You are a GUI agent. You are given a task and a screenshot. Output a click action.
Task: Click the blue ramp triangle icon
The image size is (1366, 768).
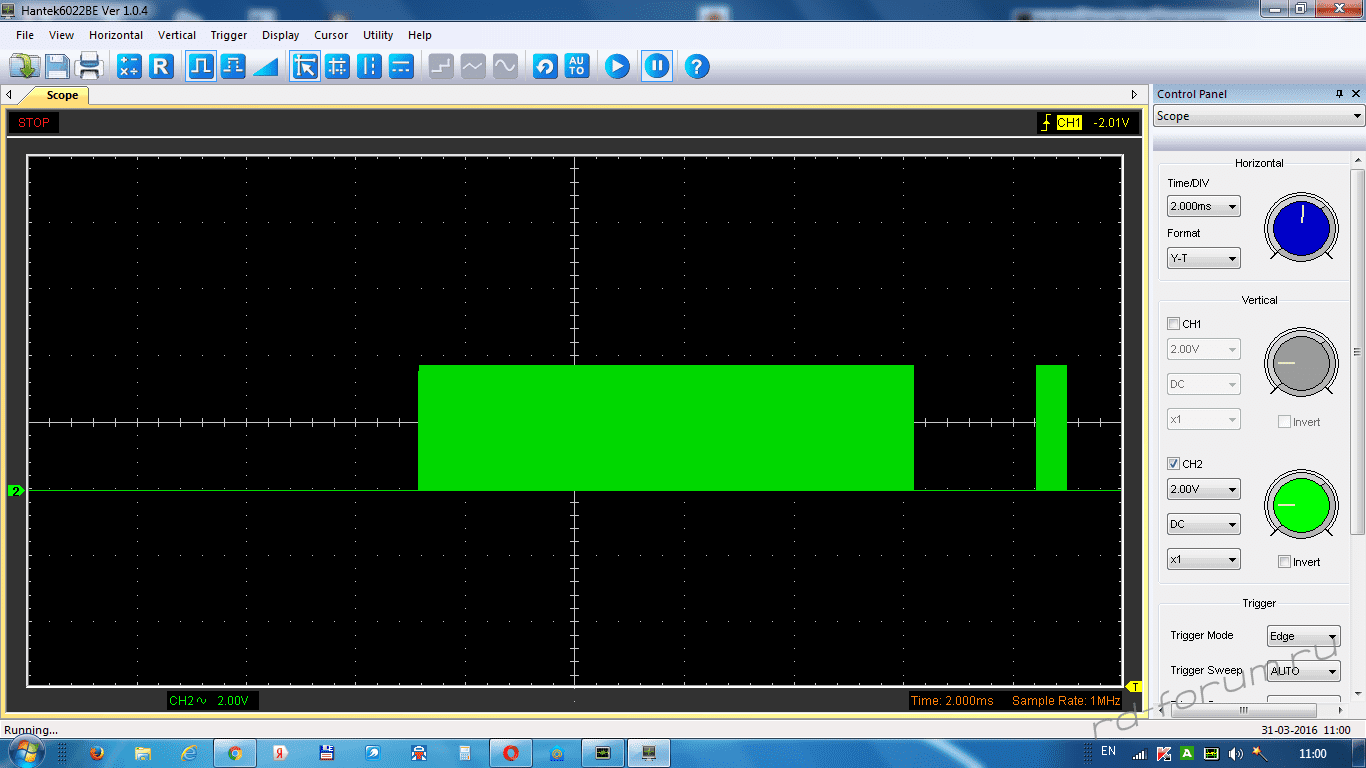coord(265,67)
